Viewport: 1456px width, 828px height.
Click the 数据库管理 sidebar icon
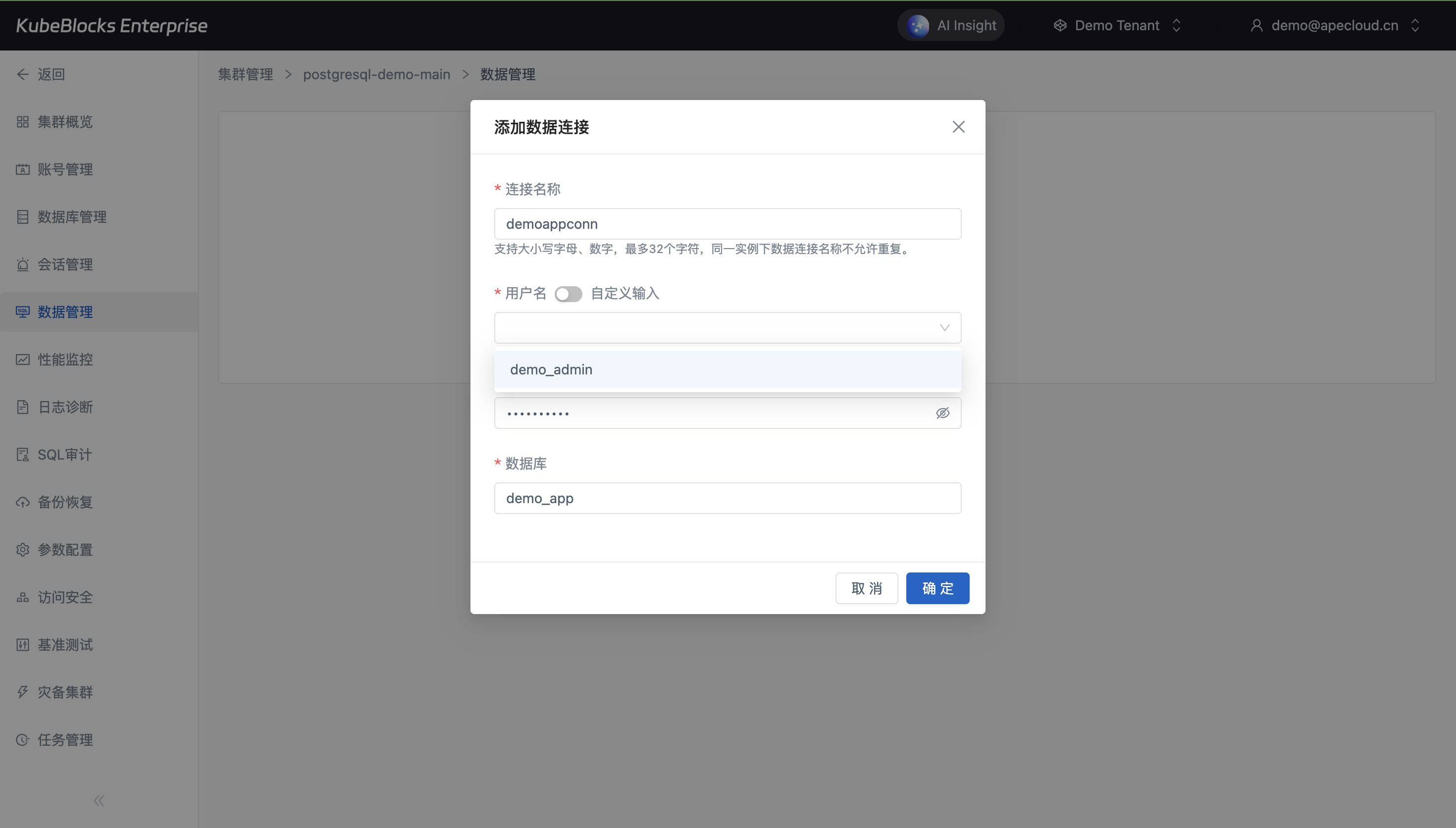coord(23,217)
